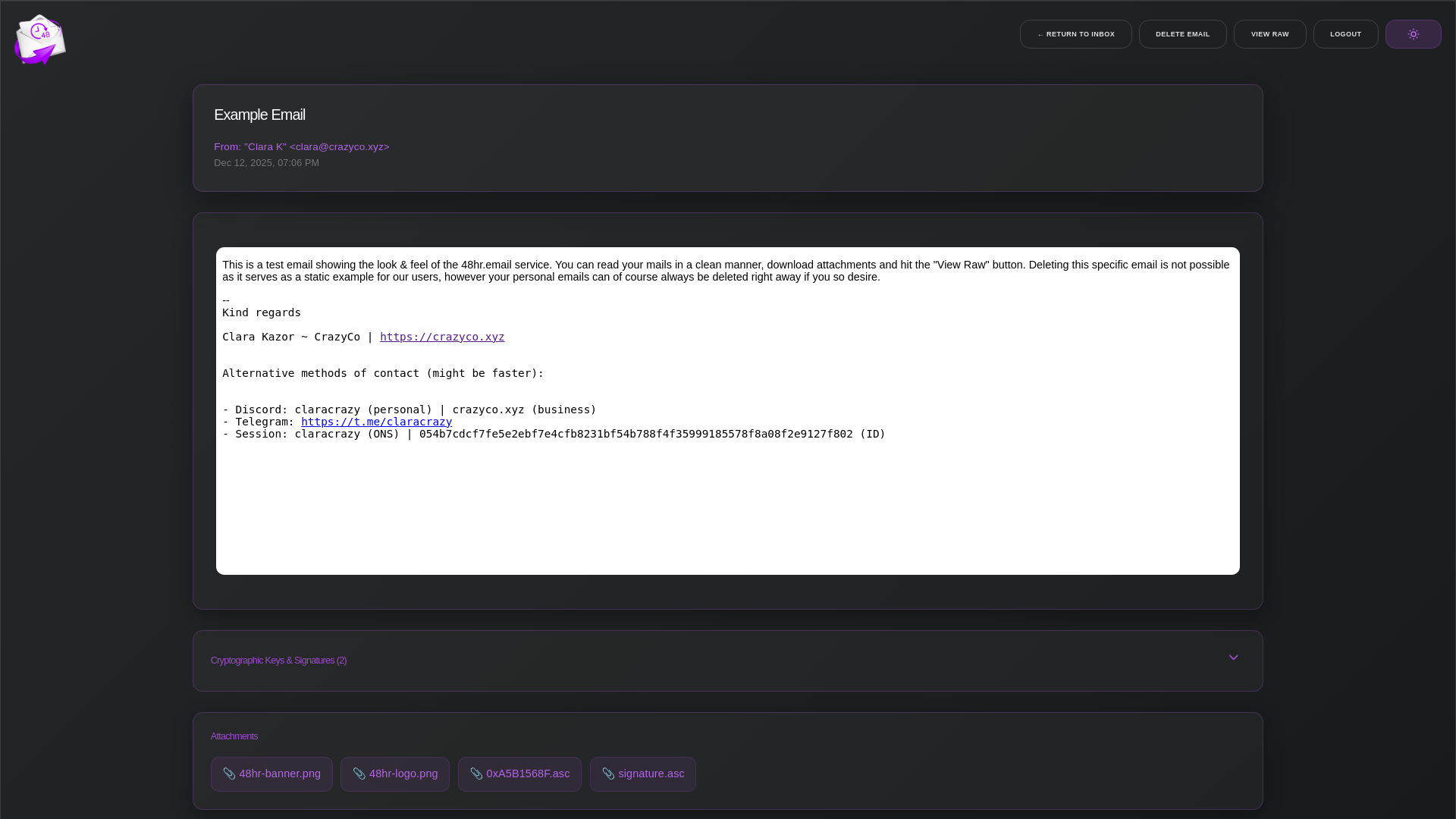Screen dimensions: 1456x819
Task: Download the 48hr-banner.png attachment
Action: tap(280, 773)
